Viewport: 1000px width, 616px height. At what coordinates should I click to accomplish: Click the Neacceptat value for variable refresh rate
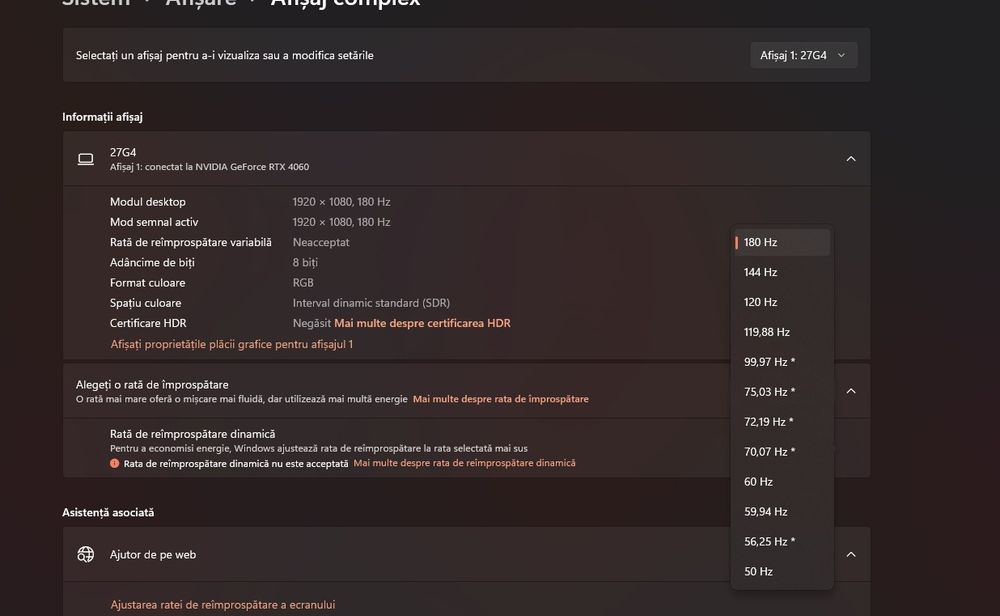pos(321,242)
